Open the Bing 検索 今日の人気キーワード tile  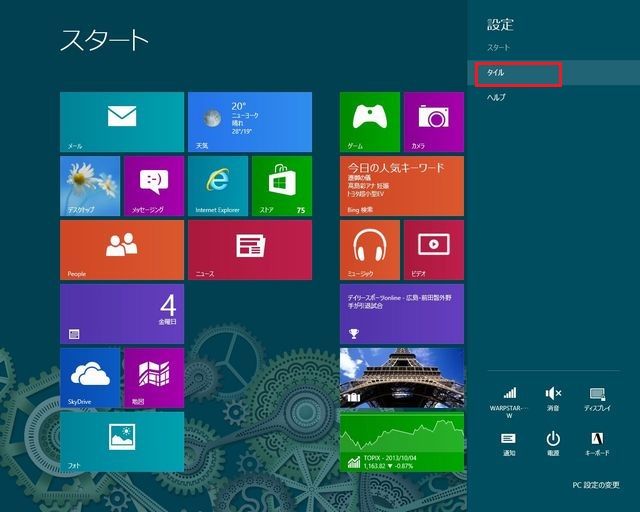pos(402,186)
